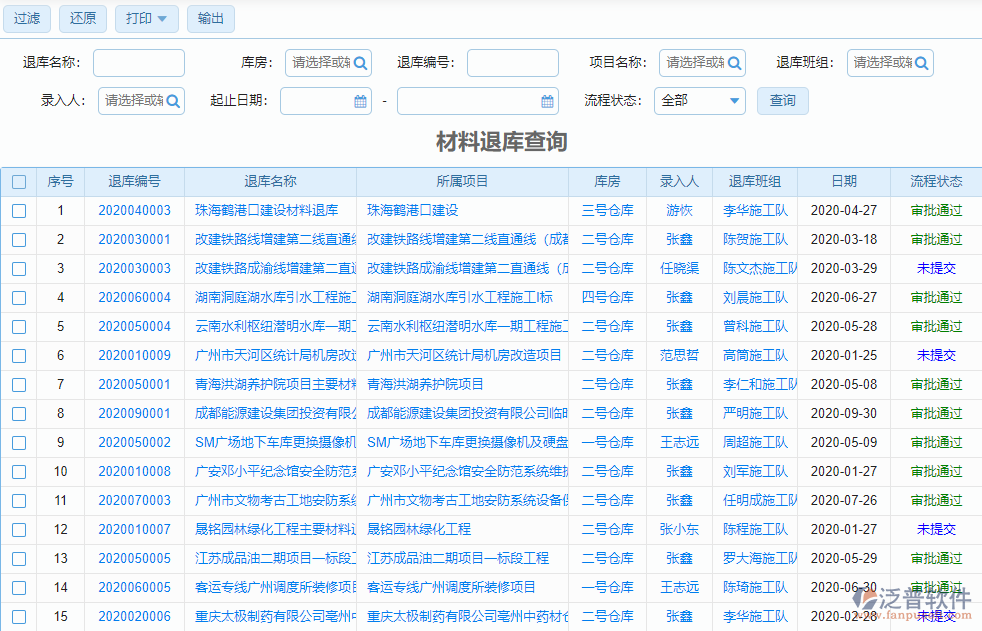Click the 退库班组 magnifier search icon
982x631 pixels.
pos(921,62)
